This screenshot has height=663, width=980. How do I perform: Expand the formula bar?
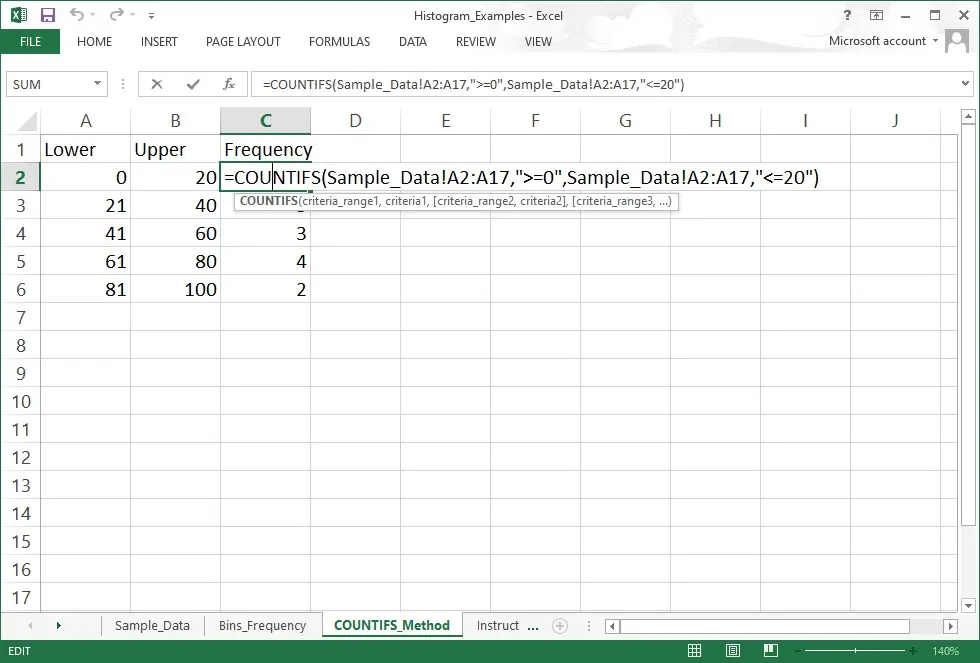pyautogui.click(x=966, y=84)
